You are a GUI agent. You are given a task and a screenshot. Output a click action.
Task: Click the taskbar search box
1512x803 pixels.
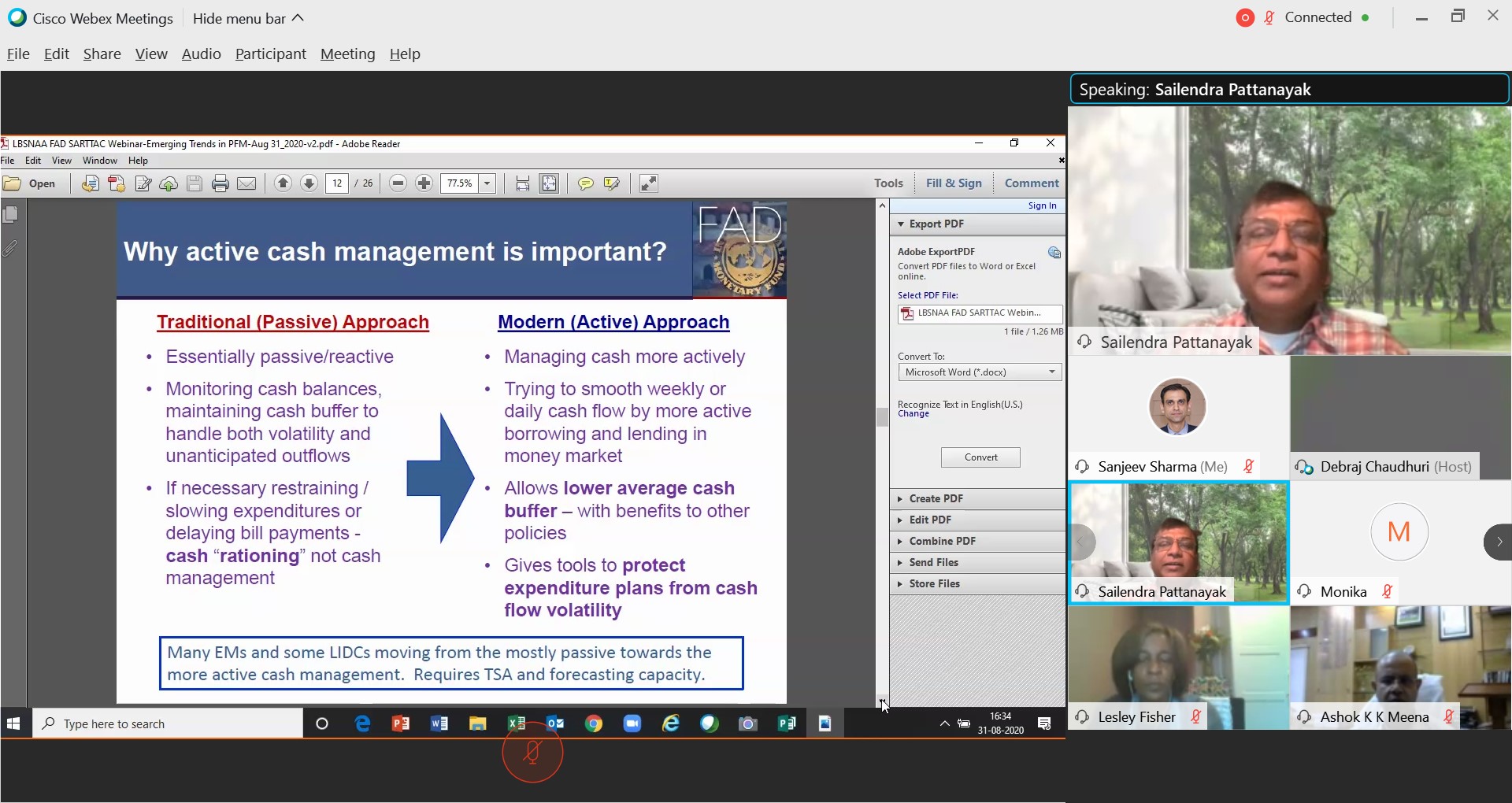coord(168,723)
